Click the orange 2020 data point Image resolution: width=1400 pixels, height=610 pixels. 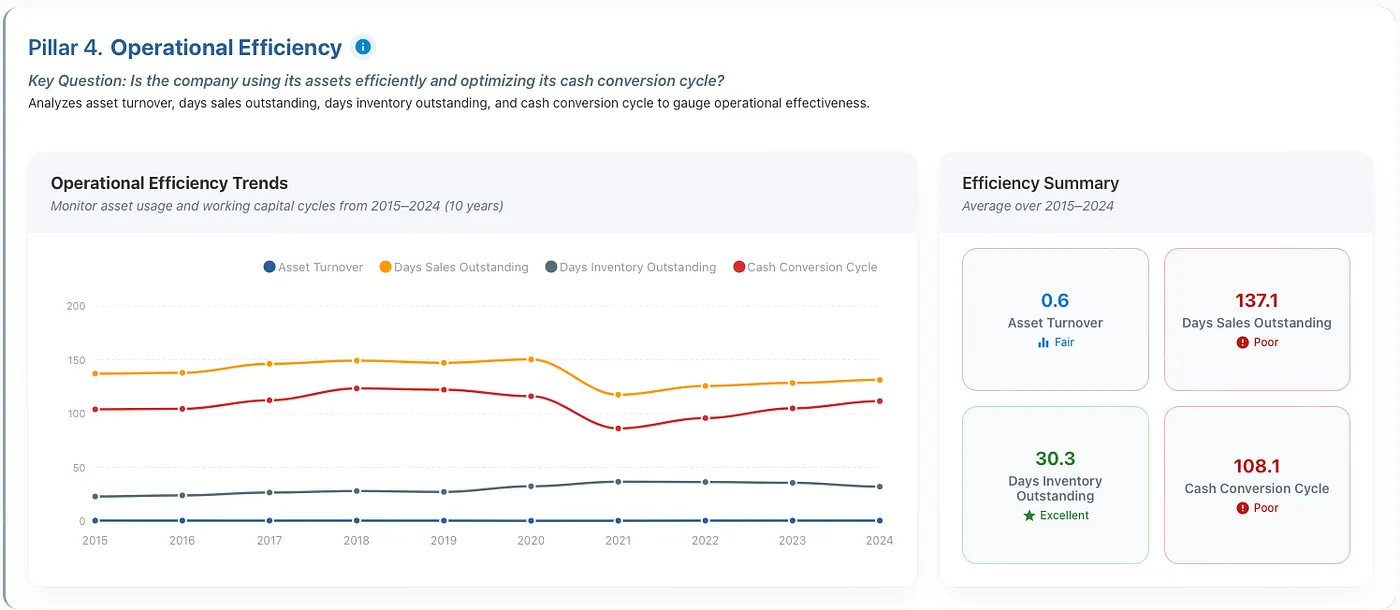click(531, 359)
